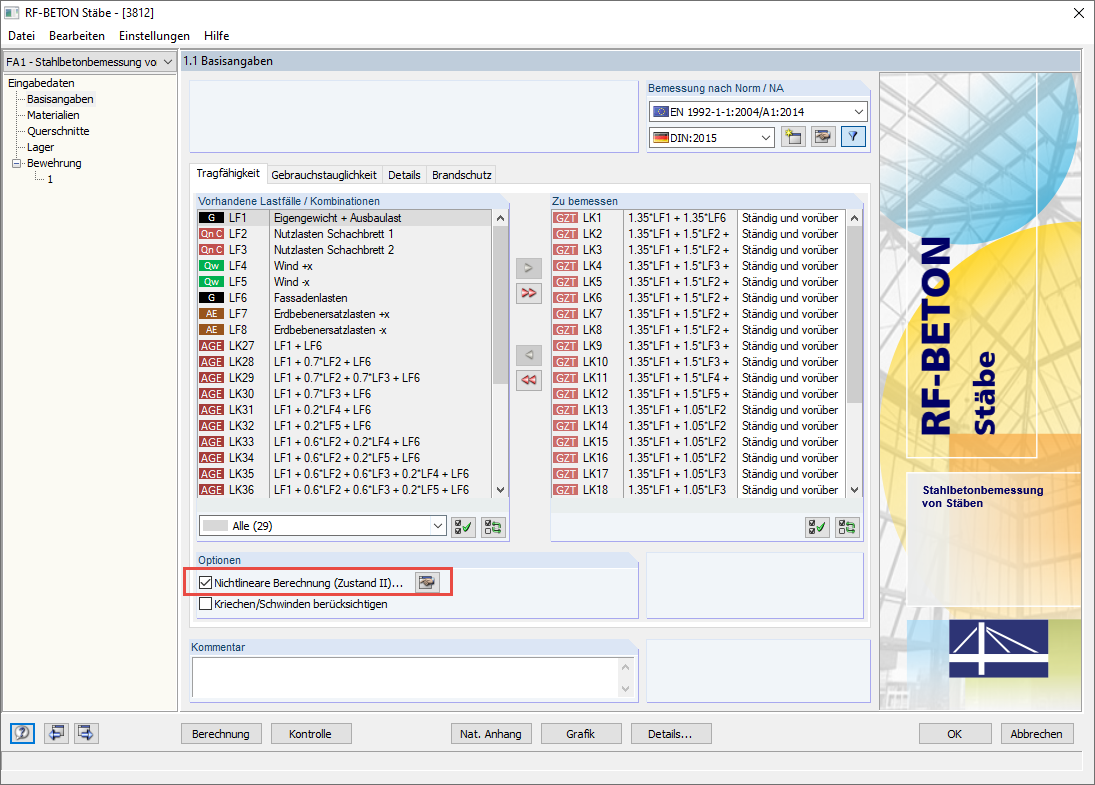Click into the Kommentar text field
This screenshot has height=785, width=1095.
tap(407, 677)
